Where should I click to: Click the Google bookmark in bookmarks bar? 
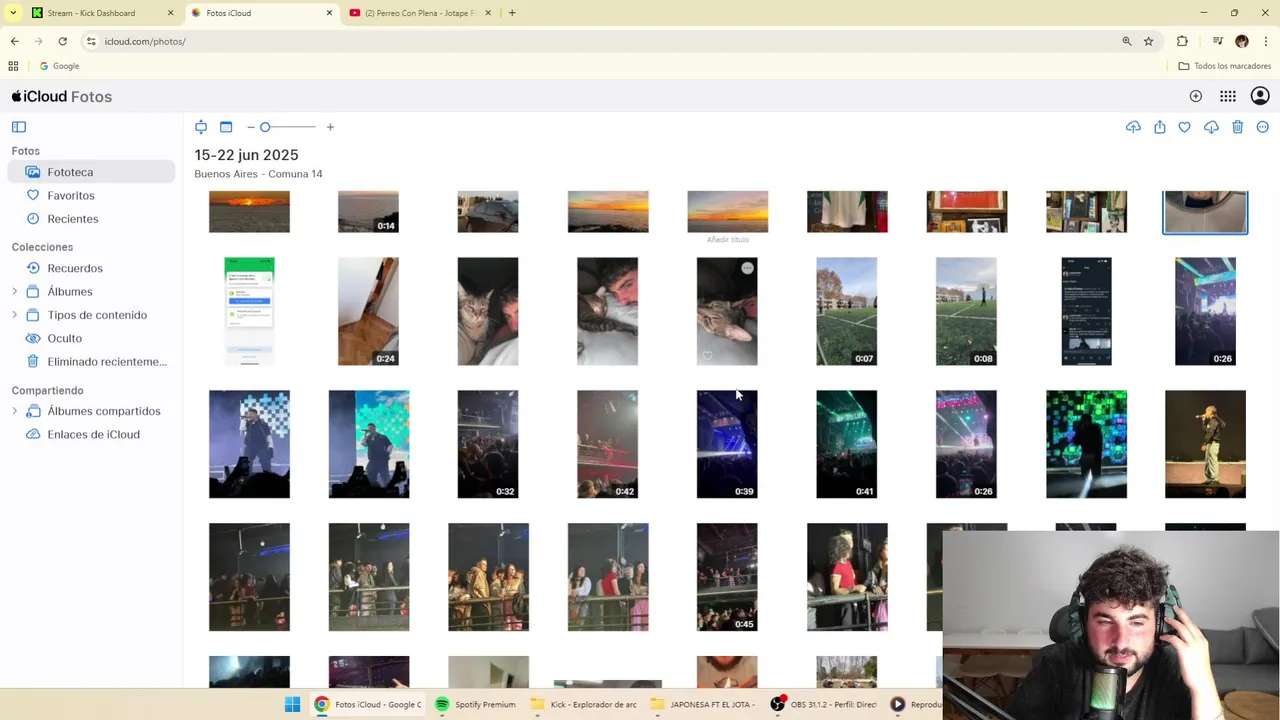(x=59, y=66)
